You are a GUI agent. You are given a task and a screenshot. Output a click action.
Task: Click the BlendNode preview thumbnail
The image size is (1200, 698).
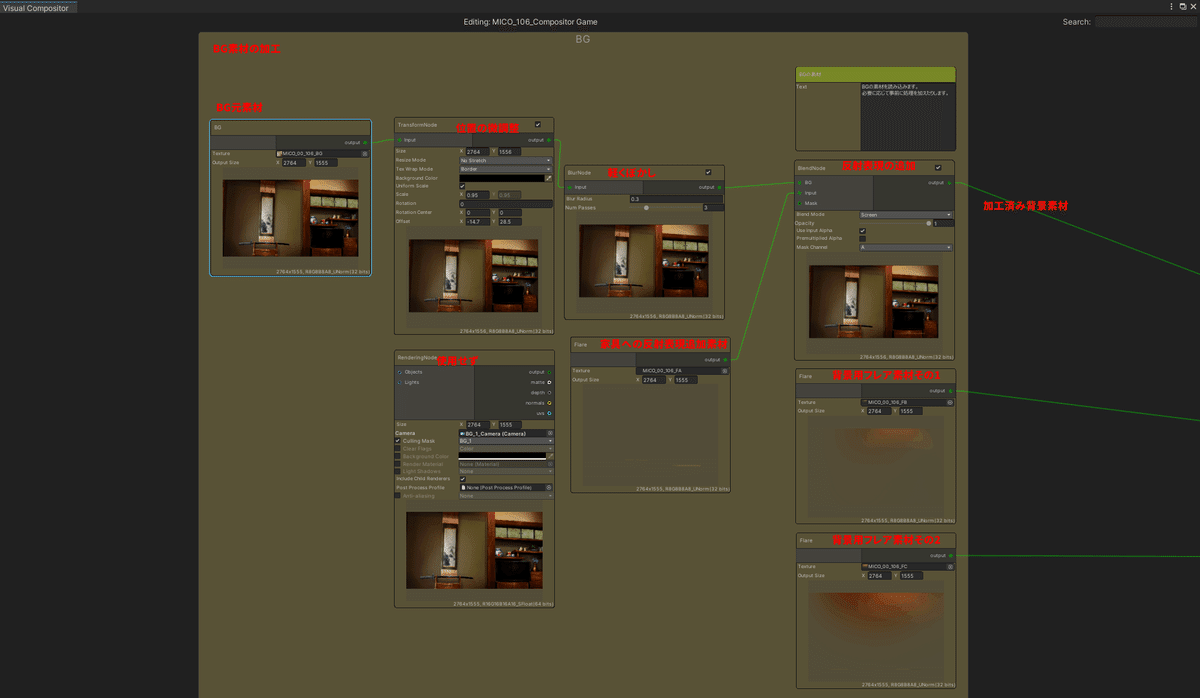tap(873, 300)
